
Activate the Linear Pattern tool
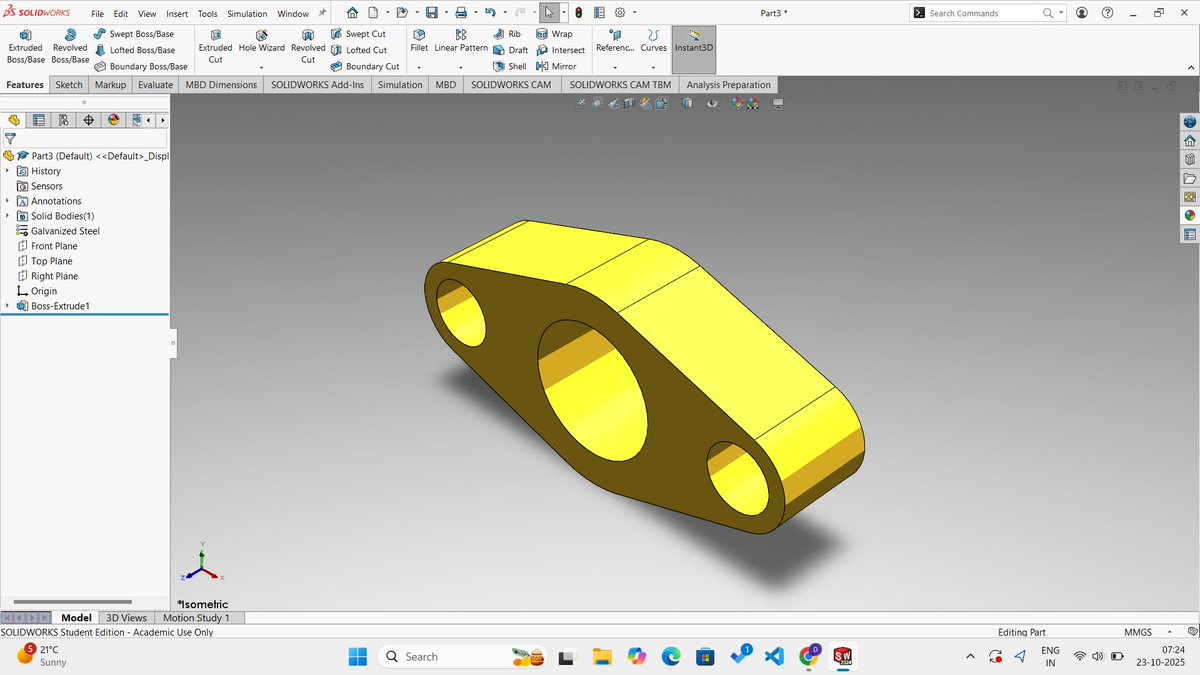pyautogui.click(x=461, y=40)
